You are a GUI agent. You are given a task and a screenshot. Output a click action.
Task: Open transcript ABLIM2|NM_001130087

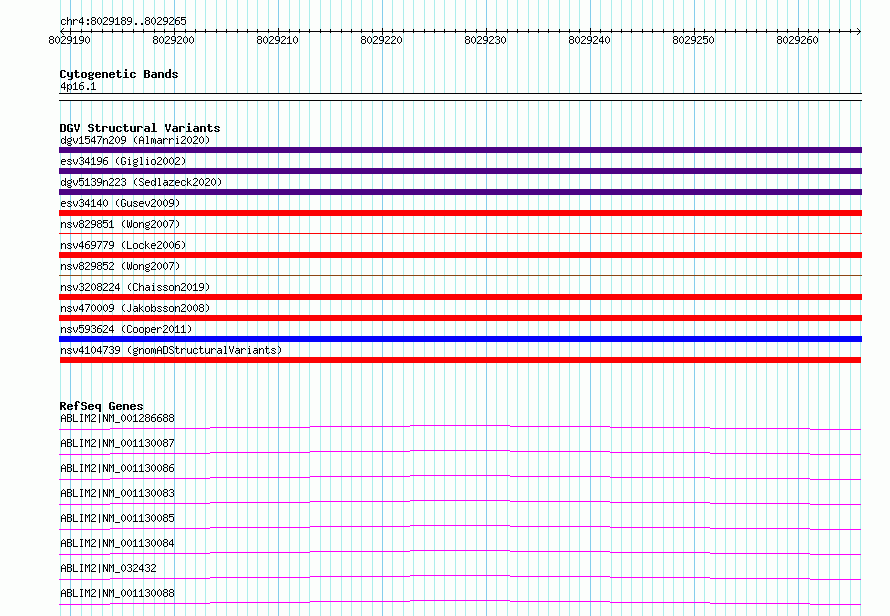pos(117,443)
